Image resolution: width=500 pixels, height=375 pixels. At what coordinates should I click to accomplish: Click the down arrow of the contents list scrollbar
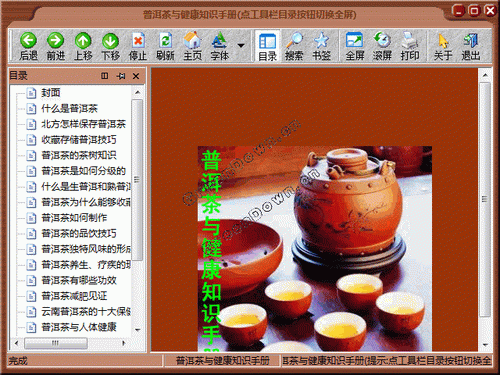tap(137, 330)
